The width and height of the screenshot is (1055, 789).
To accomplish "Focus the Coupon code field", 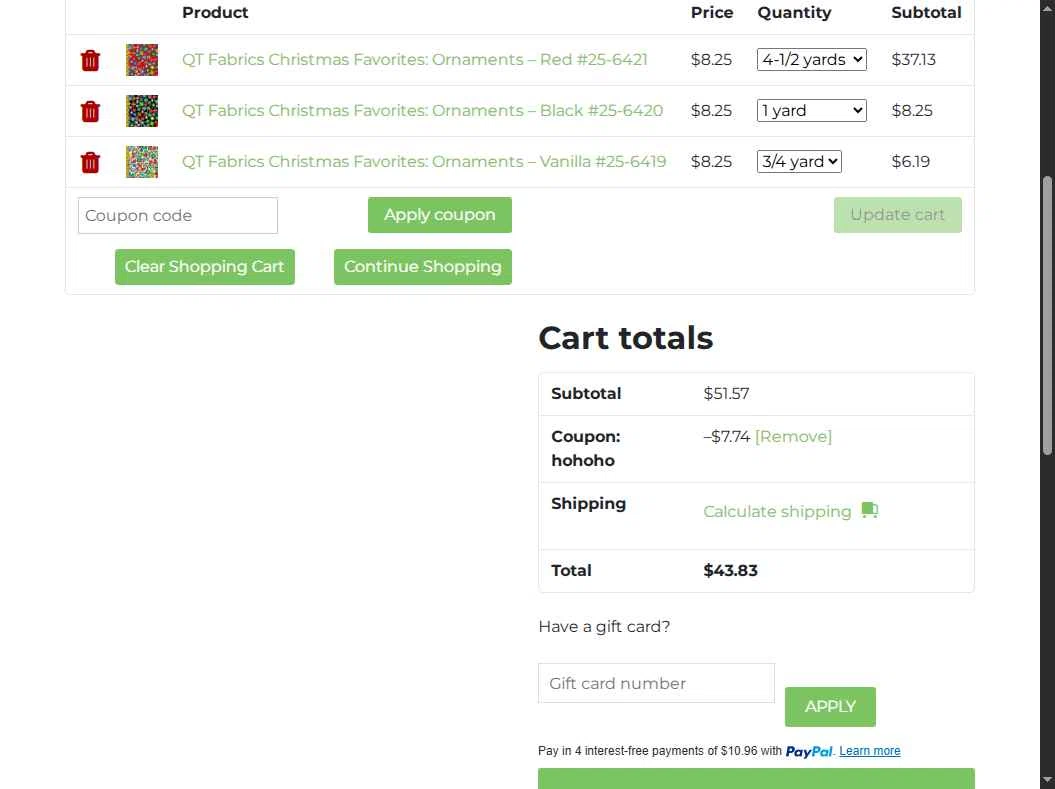I will point(178,215).
